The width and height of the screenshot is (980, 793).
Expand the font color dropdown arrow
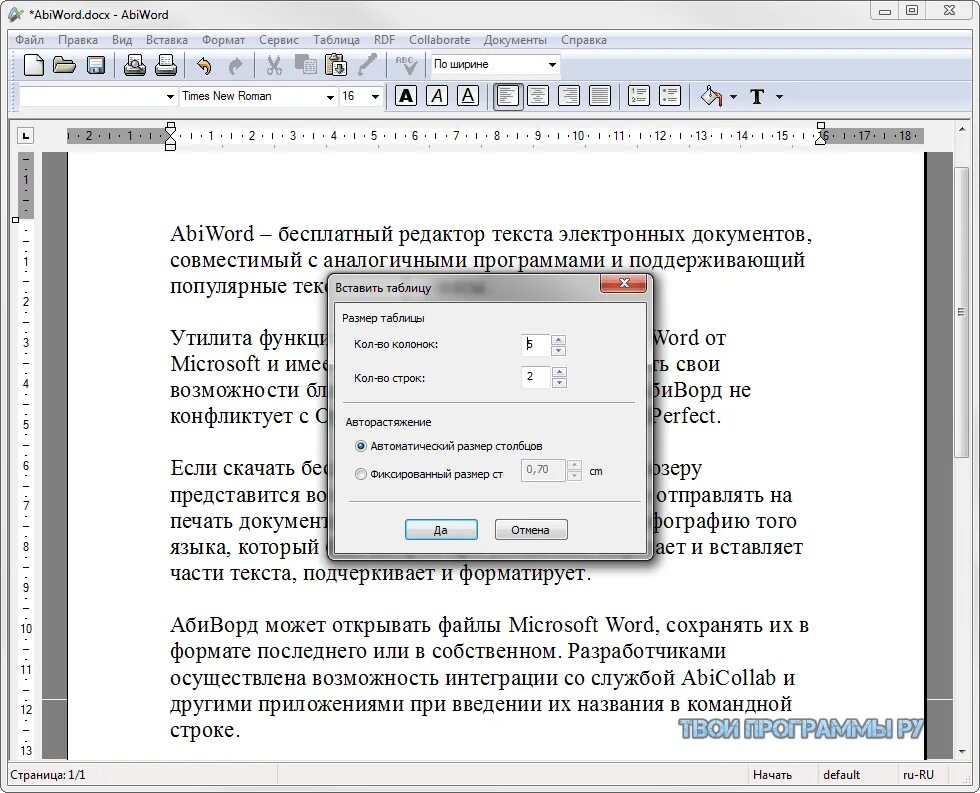click(x=779, y=97)
